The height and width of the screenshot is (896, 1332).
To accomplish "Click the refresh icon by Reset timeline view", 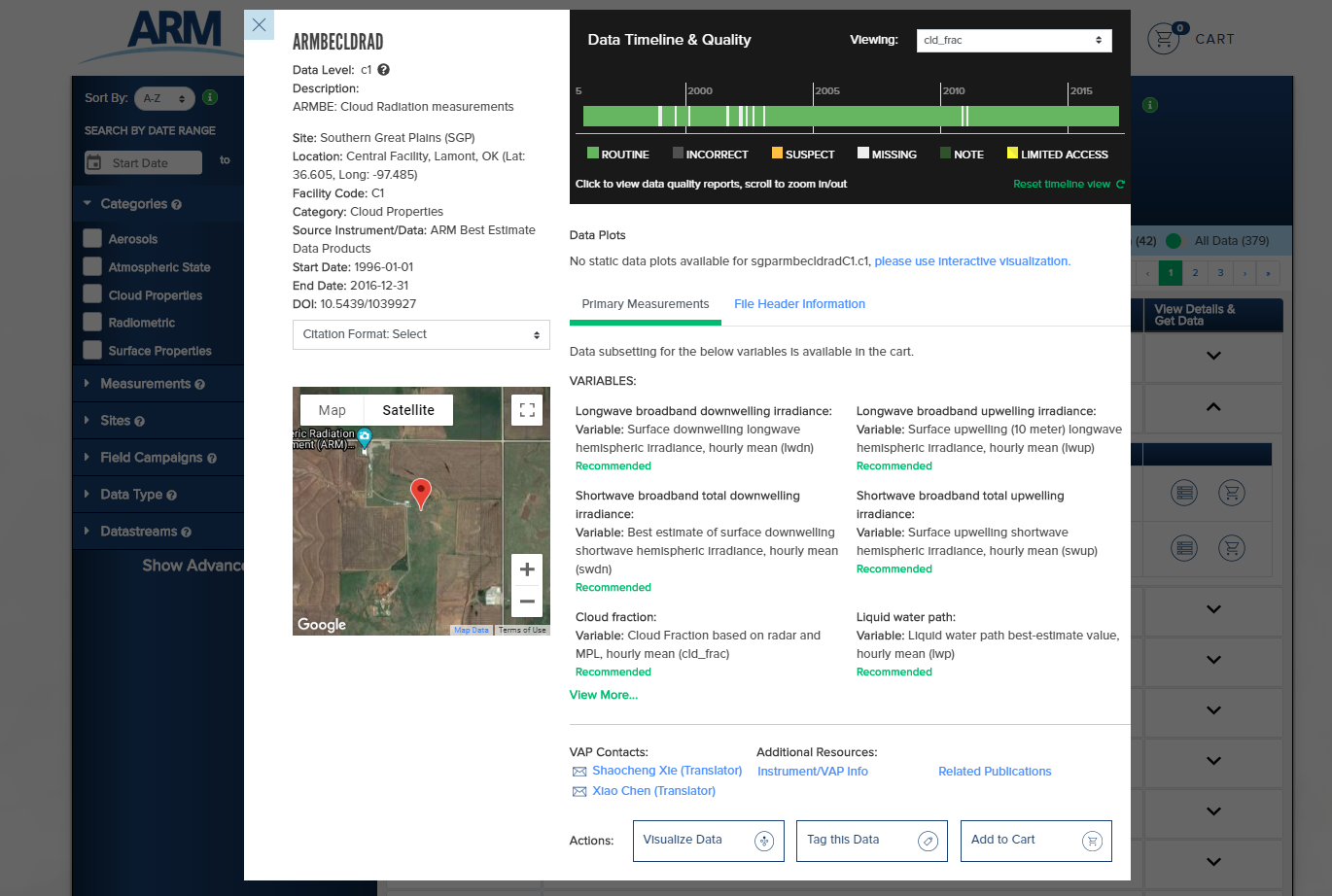I will (x=1120, y=184).
